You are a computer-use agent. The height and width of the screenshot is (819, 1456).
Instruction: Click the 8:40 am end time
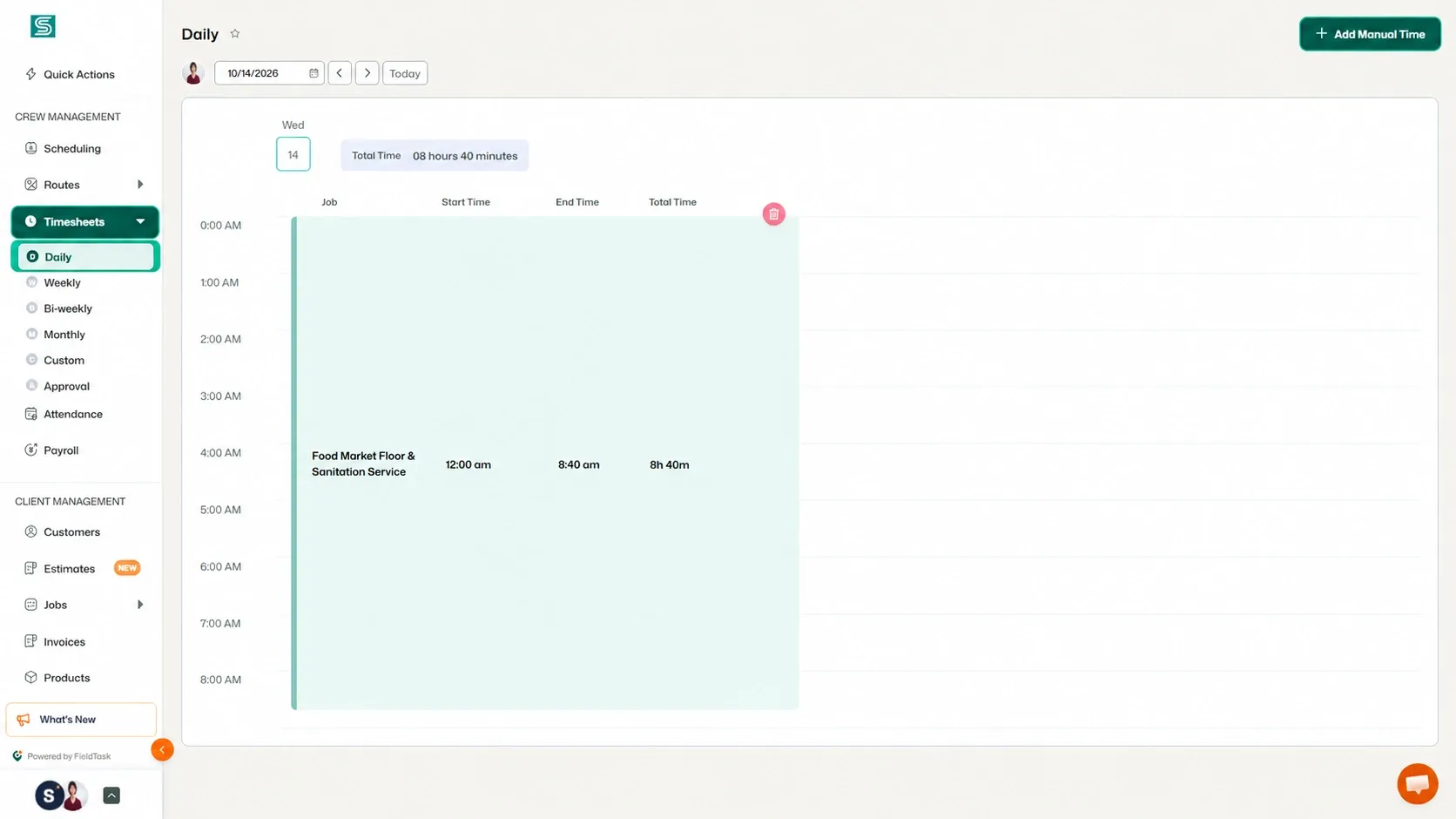pyautogui.click(x=579, y=464)
